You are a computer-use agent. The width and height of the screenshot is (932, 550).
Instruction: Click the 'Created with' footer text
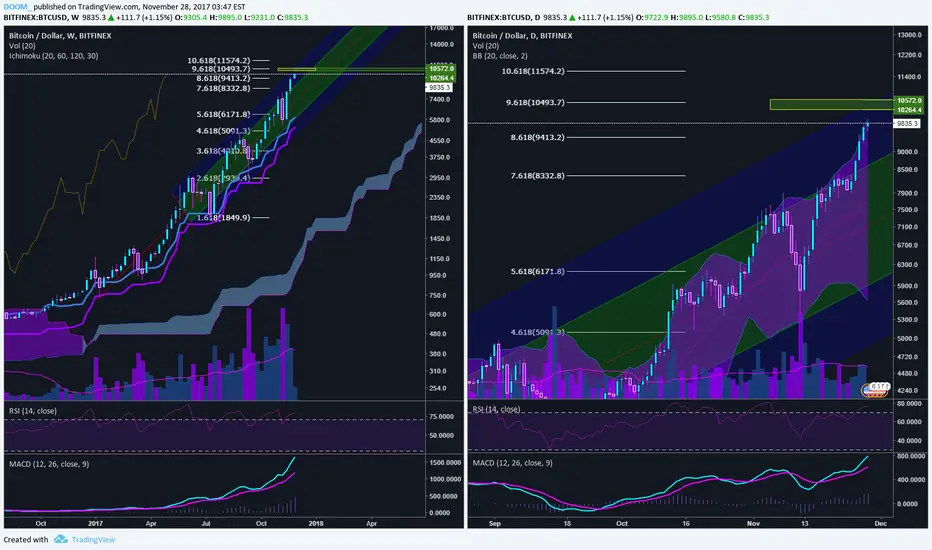(26, 539)
